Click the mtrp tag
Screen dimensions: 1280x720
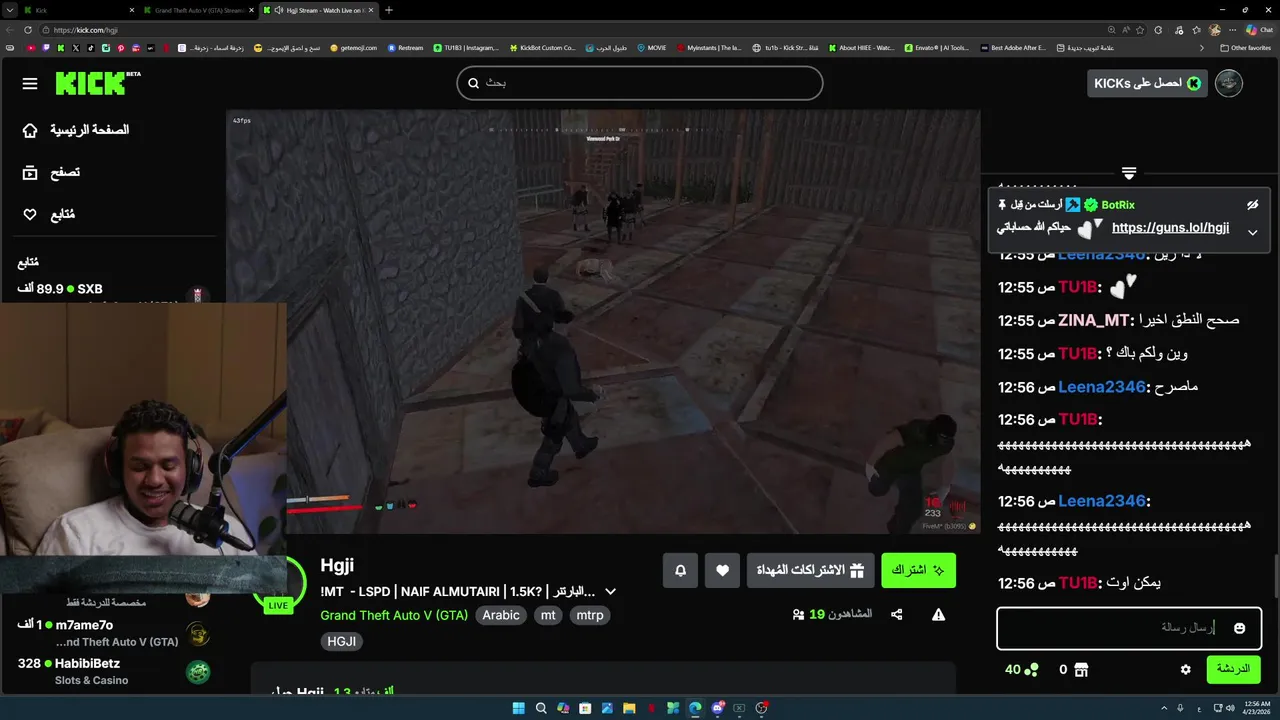coord(590,615)
